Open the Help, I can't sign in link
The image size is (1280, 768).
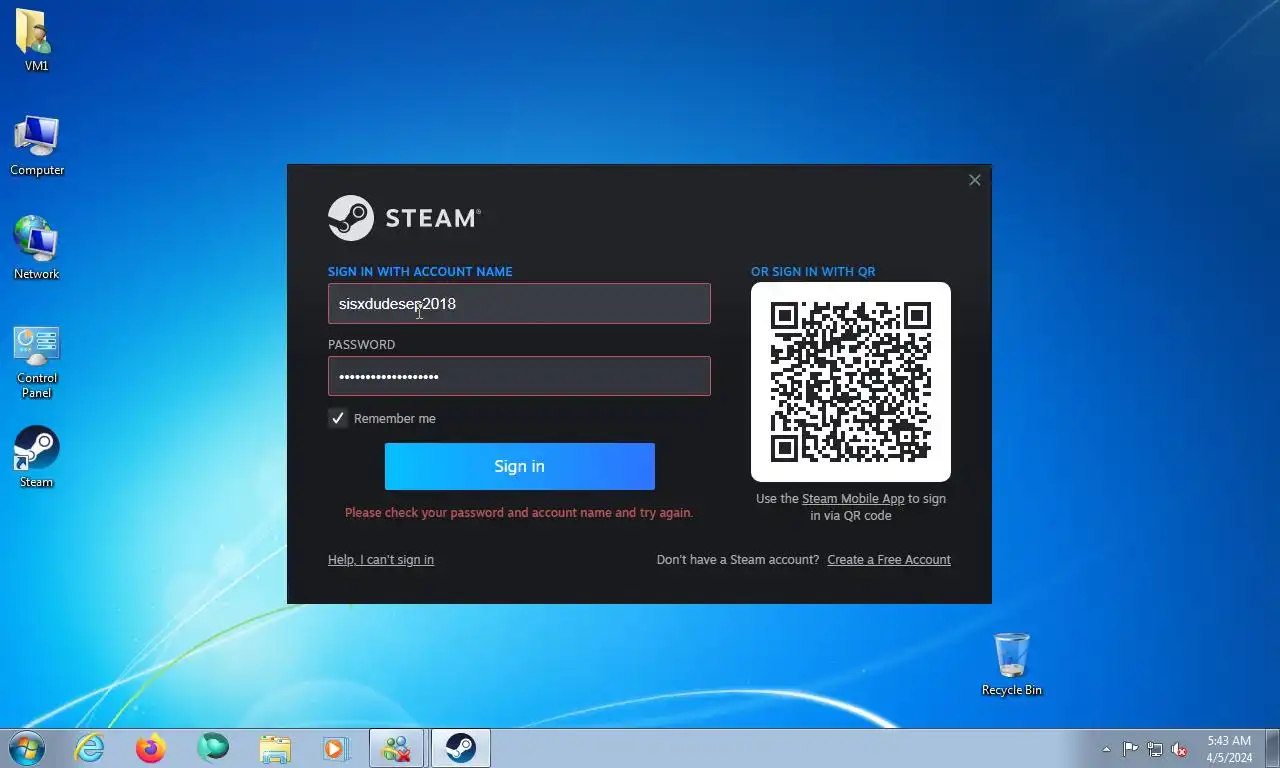(x=381, y=560)
